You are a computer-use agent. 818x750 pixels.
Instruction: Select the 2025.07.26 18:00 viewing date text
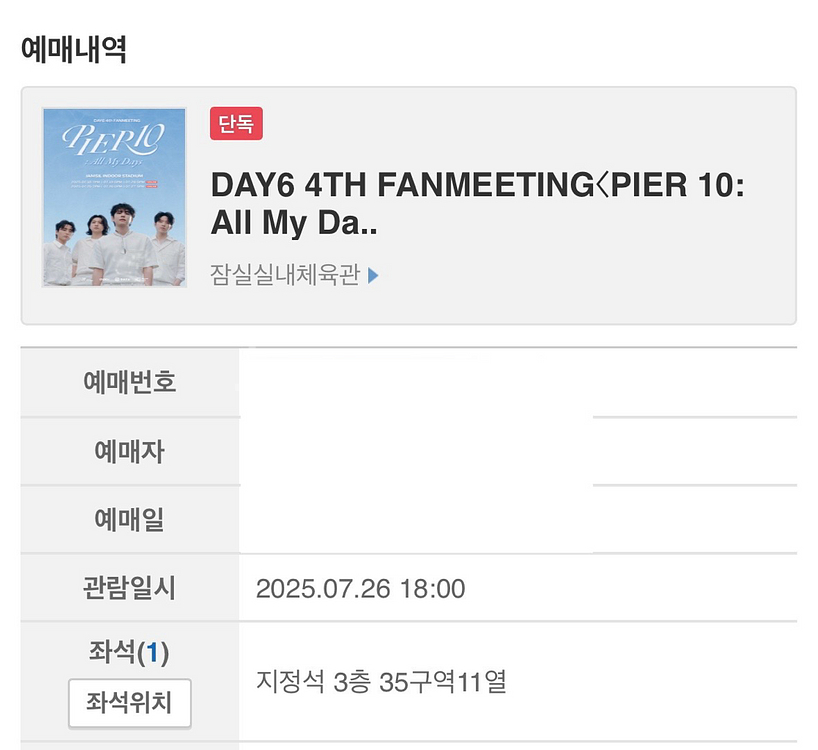[360, 589]
